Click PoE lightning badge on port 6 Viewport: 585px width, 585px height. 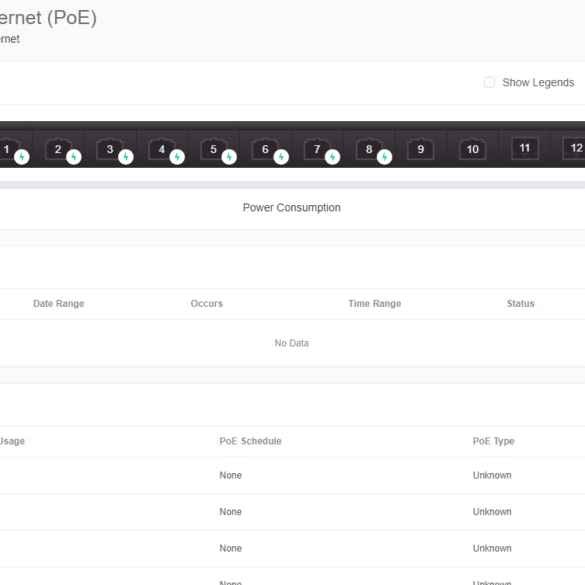pos(281,157)
